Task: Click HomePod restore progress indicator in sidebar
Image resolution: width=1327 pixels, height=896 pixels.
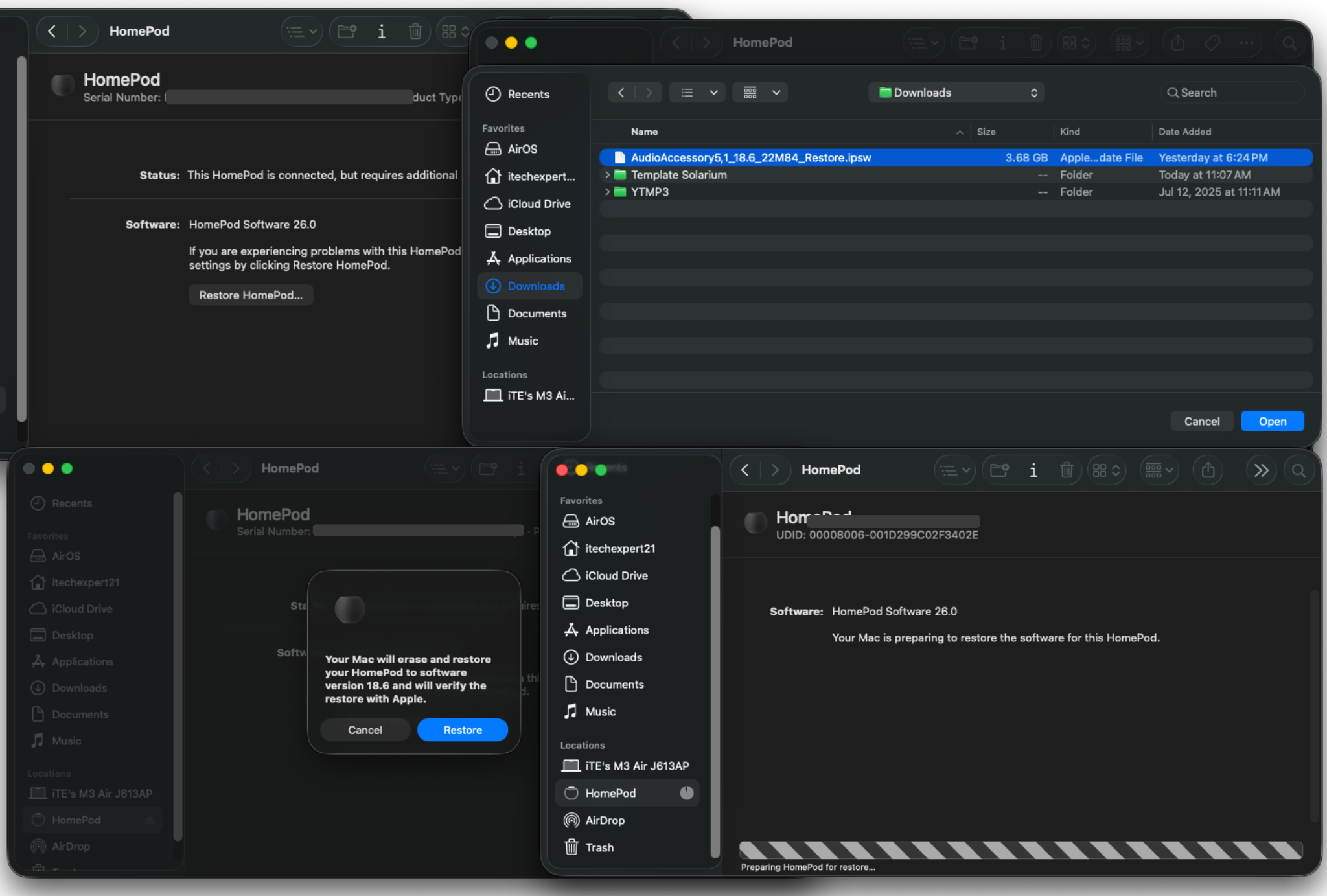Action: pyautogui.click(x=686, y=793)
